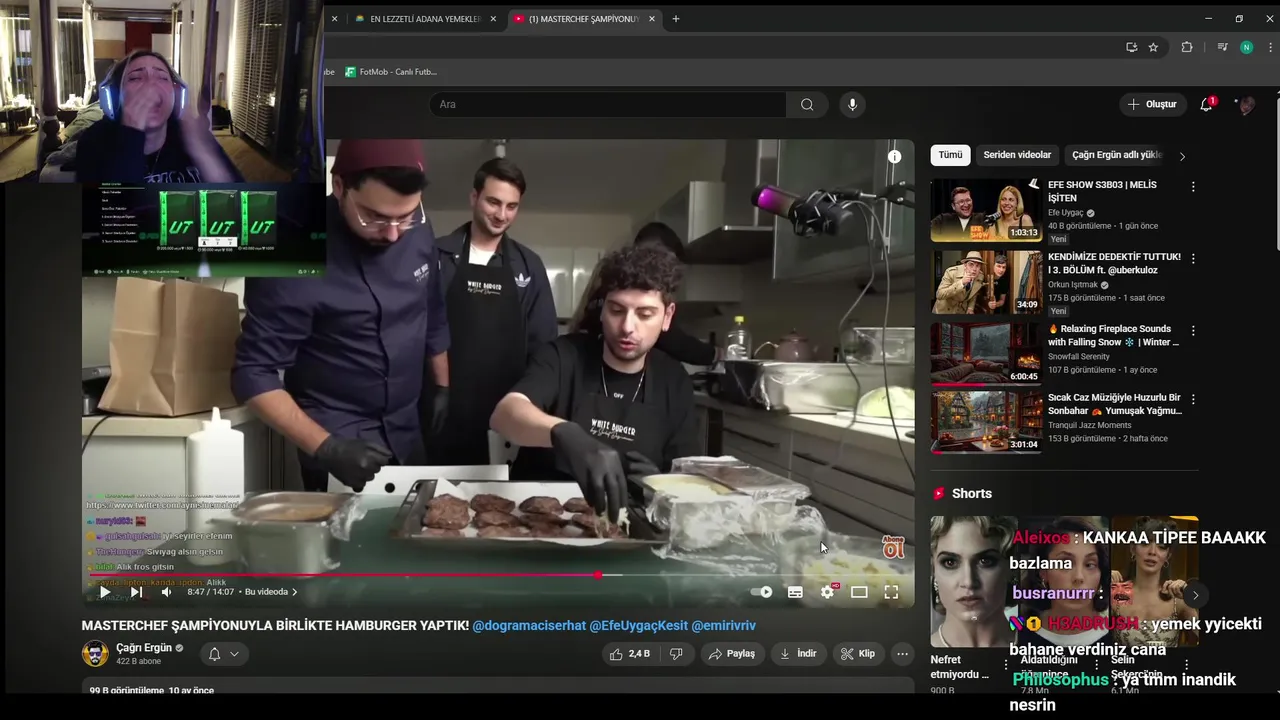Bookmark this page star icon
Viewport: 1280px width, 720px height.
coord(1153,47)
